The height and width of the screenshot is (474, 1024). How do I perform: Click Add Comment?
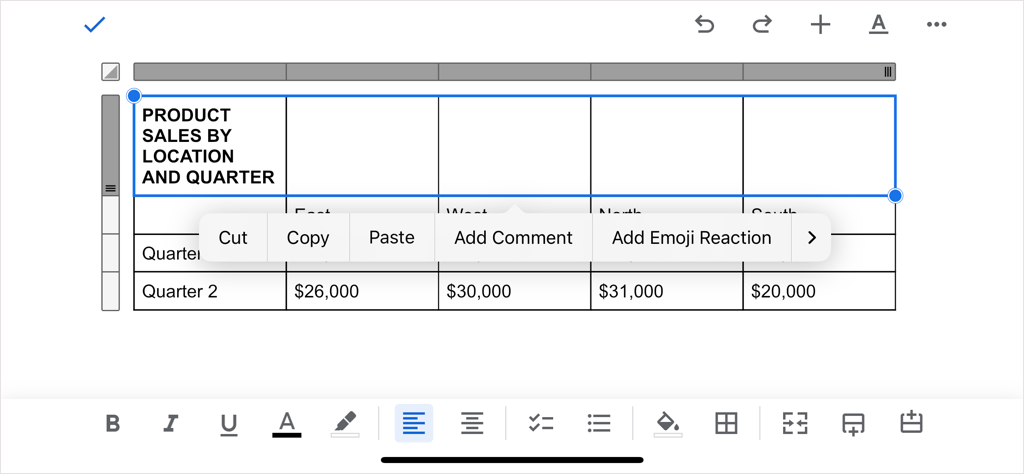[x=513, y=238]
